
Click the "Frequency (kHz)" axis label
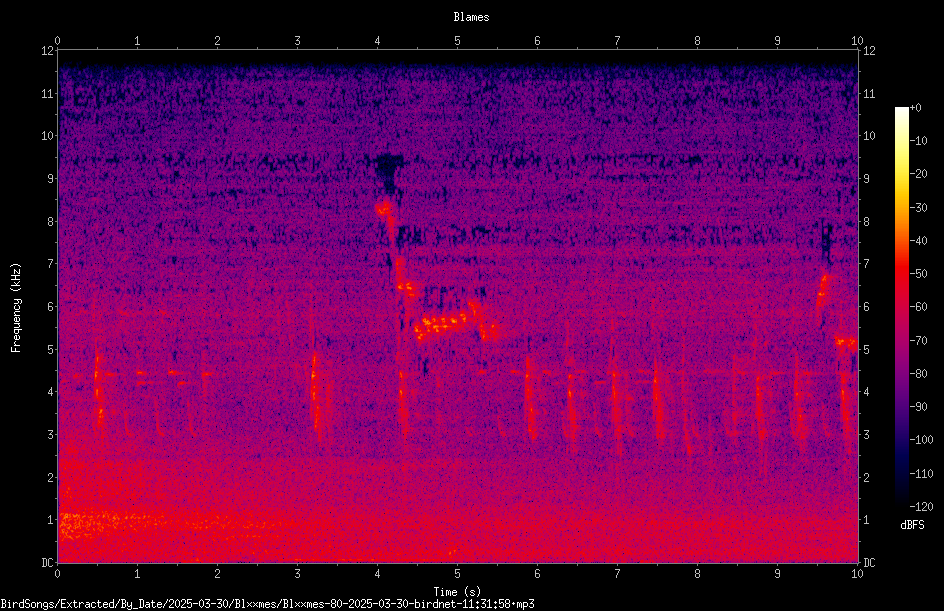coord(16,308)
